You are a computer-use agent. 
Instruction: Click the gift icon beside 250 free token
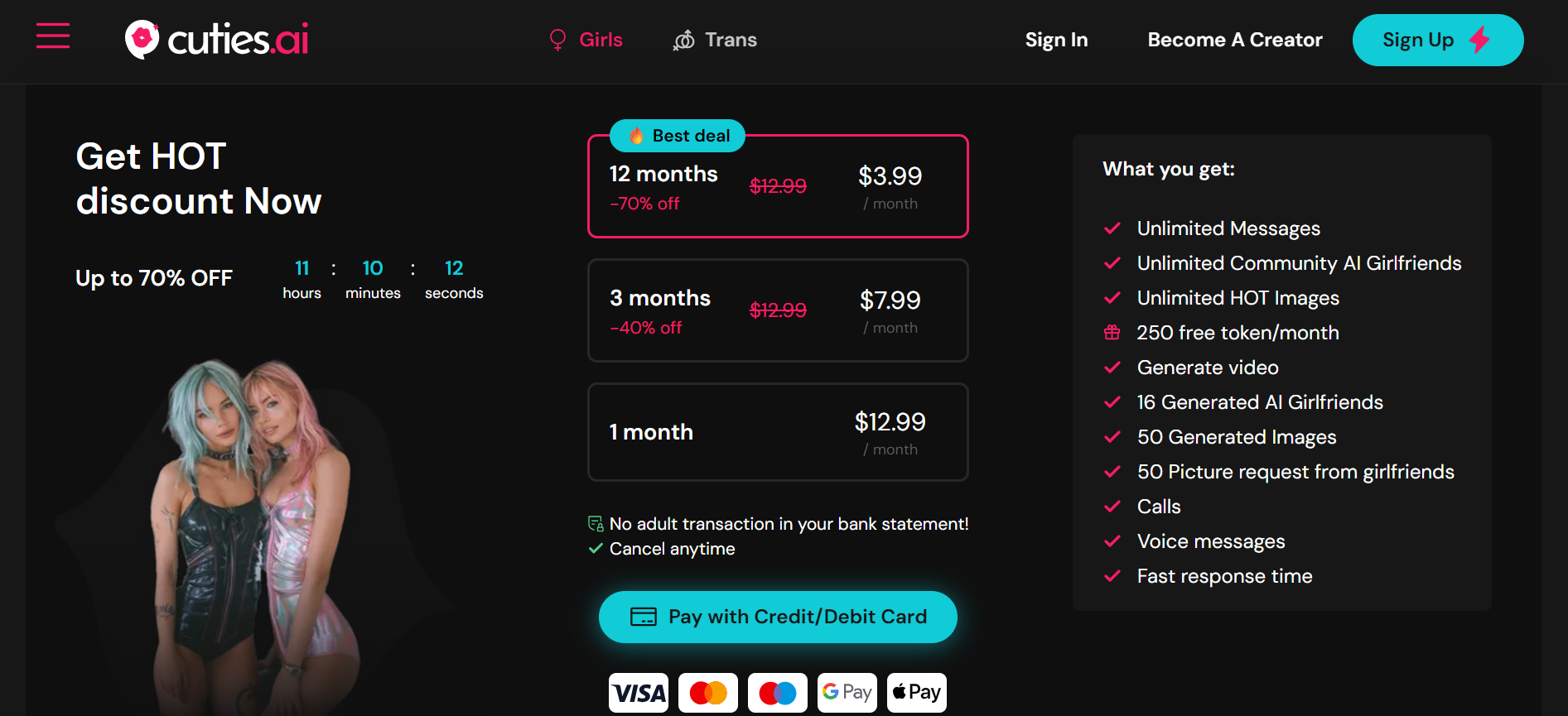tap(1112, 333)
